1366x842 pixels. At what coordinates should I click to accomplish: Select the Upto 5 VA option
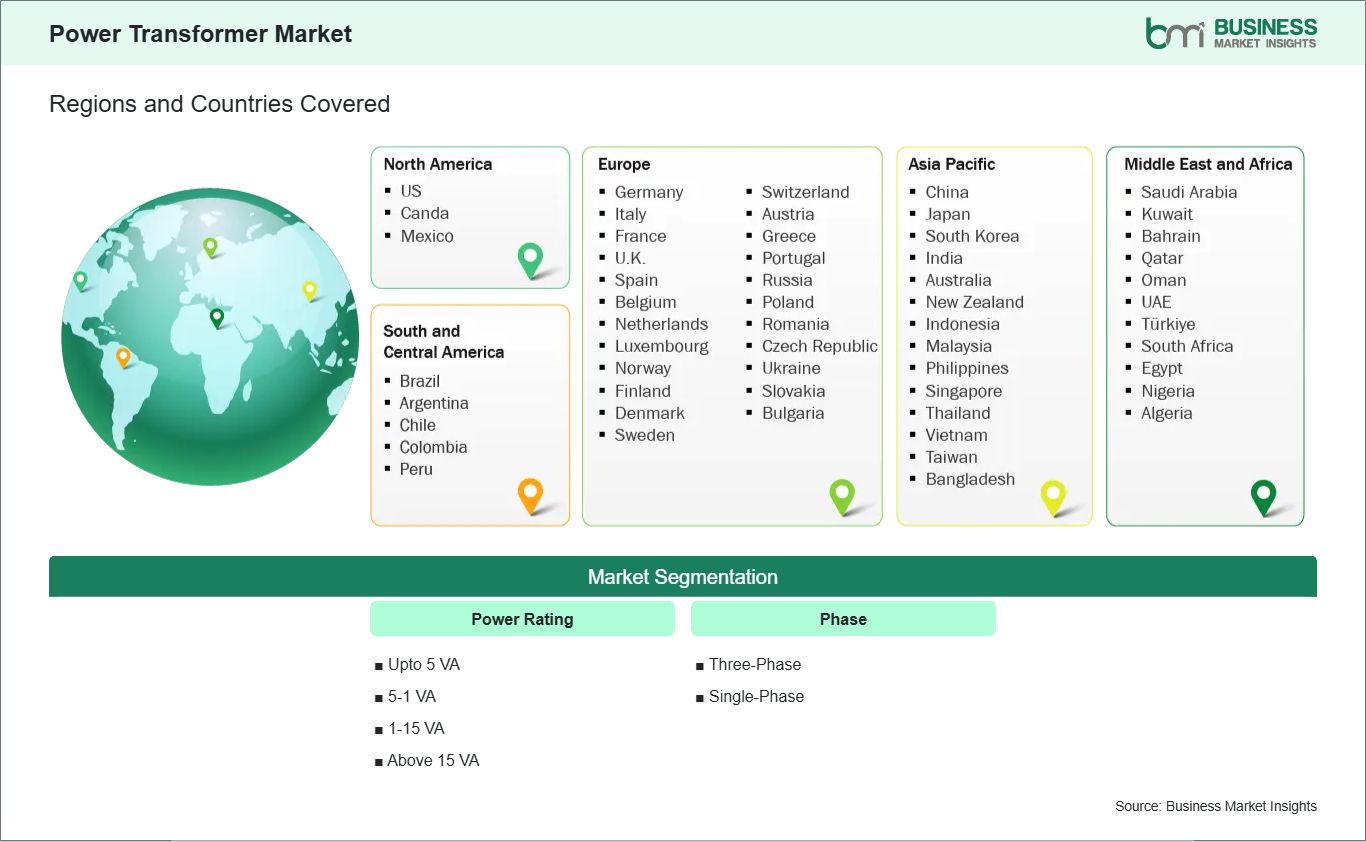pos(424,664)
